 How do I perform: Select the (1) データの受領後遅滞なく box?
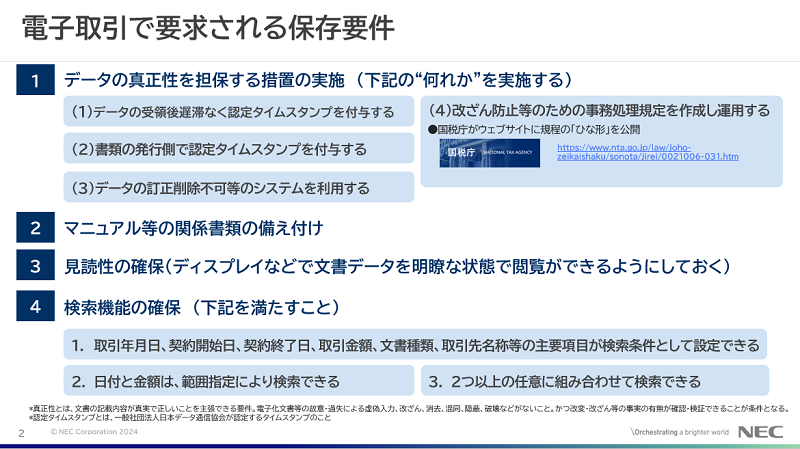point(239,111)
